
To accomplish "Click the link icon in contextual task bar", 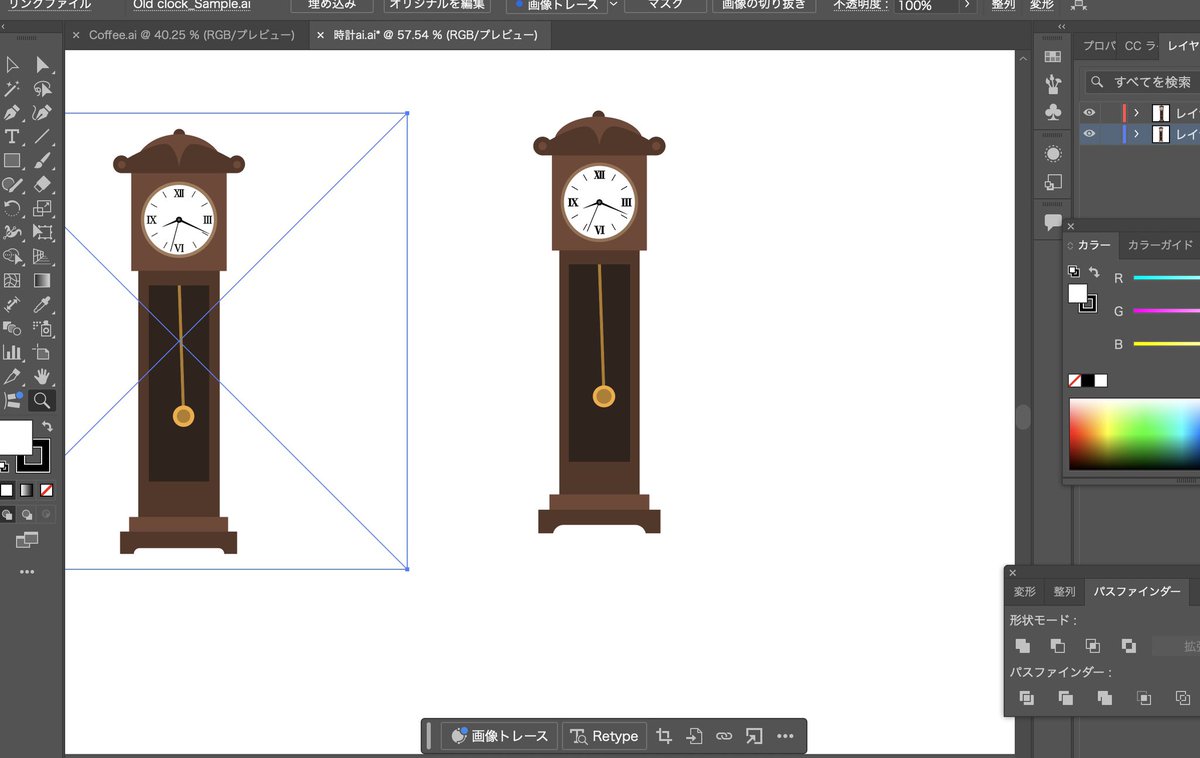I will (724, 736).
